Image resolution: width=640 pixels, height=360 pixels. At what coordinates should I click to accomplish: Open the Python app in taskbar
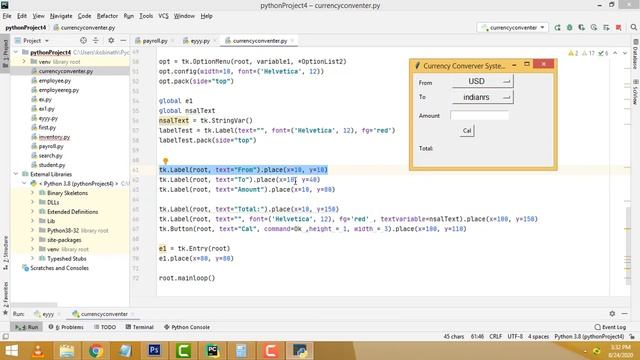click(x=300, y=351)
